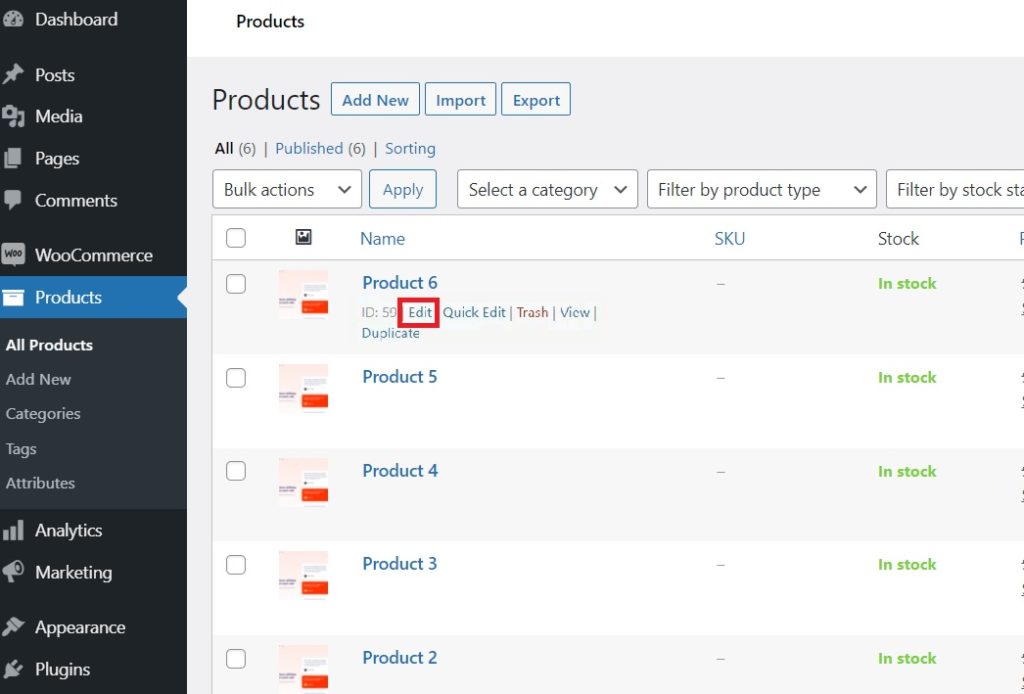This screenshot has width=1024, height=694.
Task: Open the Sorting view link
Action: 410,148
